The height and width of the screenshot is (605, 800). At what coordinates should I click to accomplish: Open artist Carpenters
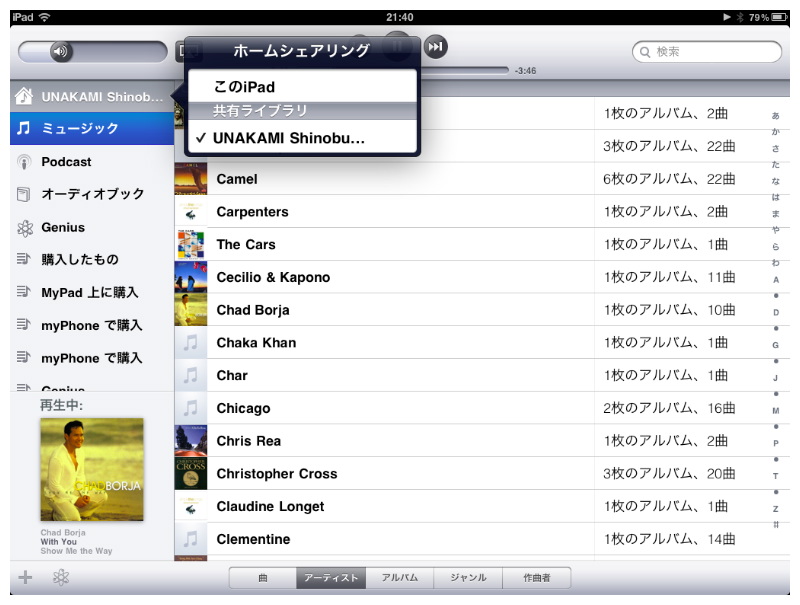482,212
